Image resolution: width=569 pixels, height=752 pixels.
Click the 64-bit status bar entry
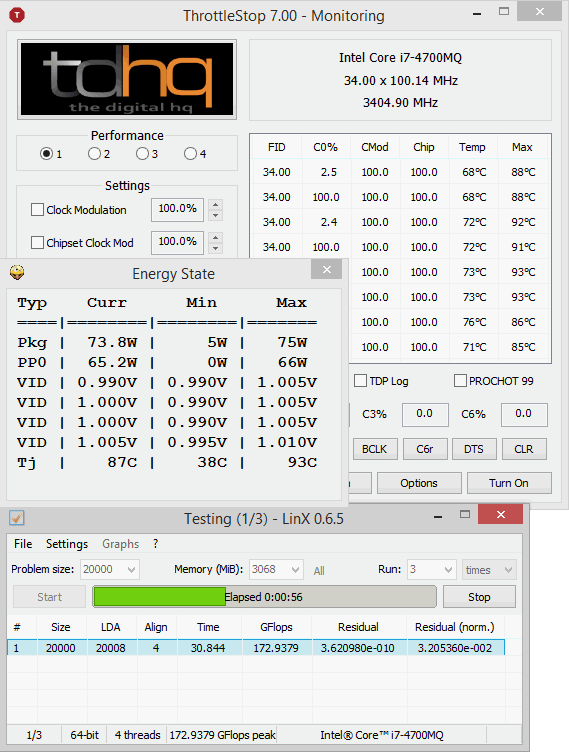[x=84, y=735]
